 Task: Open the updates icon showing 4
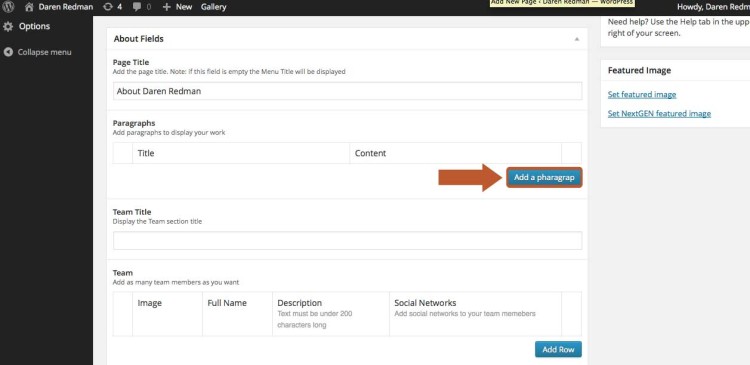[x=108, y=7]
